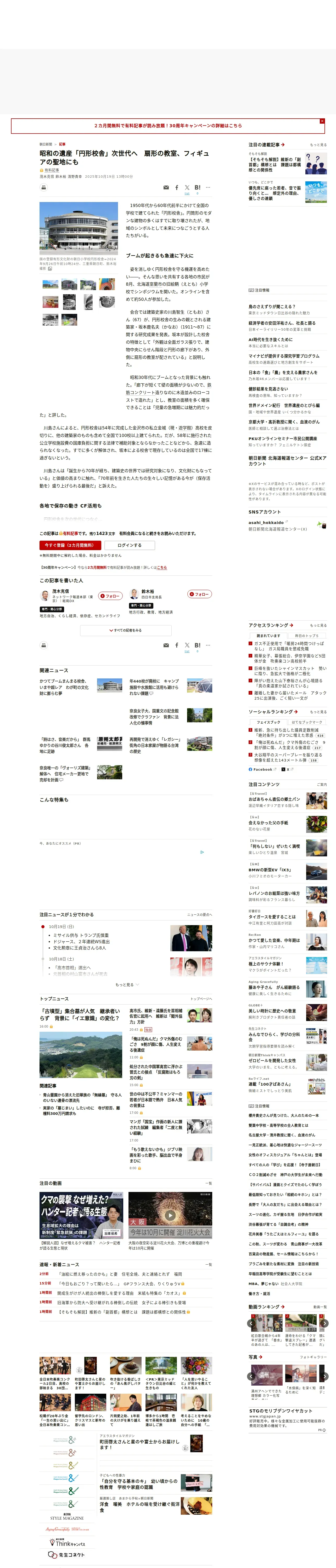Select フェイスブック ranking tab
The height and width of the screenshot is (1568, 336).
click(x=268, y=722)
